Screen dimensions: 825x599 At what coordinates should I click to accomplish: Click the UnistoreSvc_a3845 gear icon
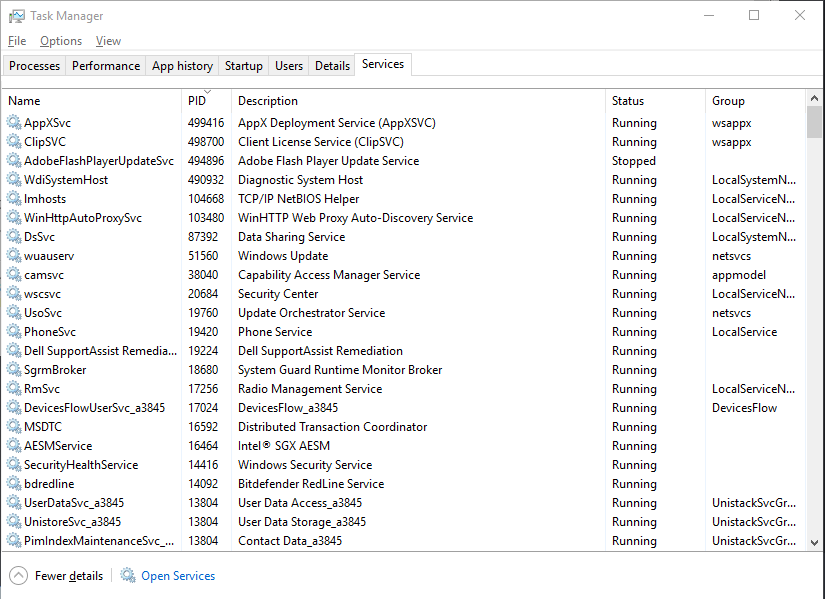[x=14, y=522]
